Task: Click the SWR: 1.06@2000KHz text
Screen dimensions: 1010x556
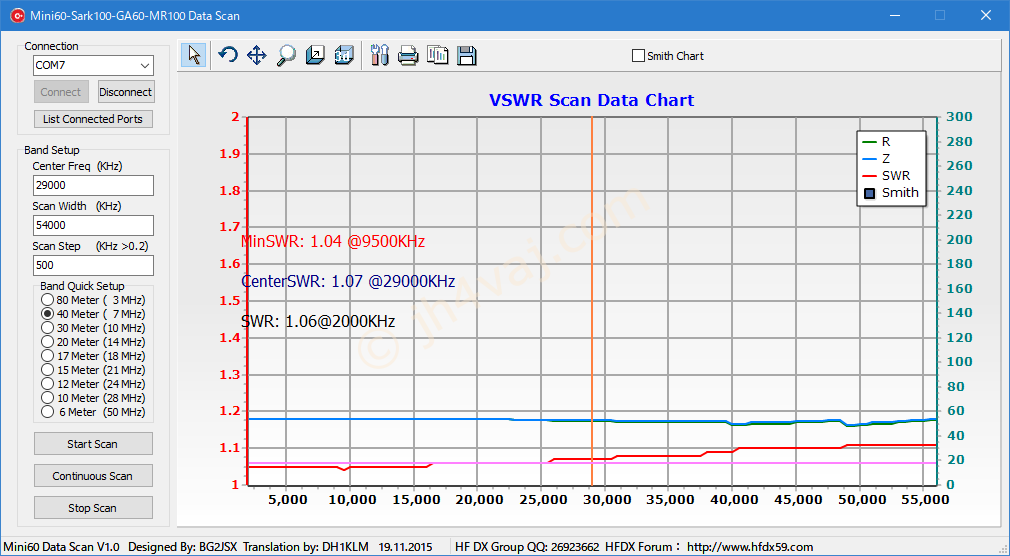Action: [318, 321]
